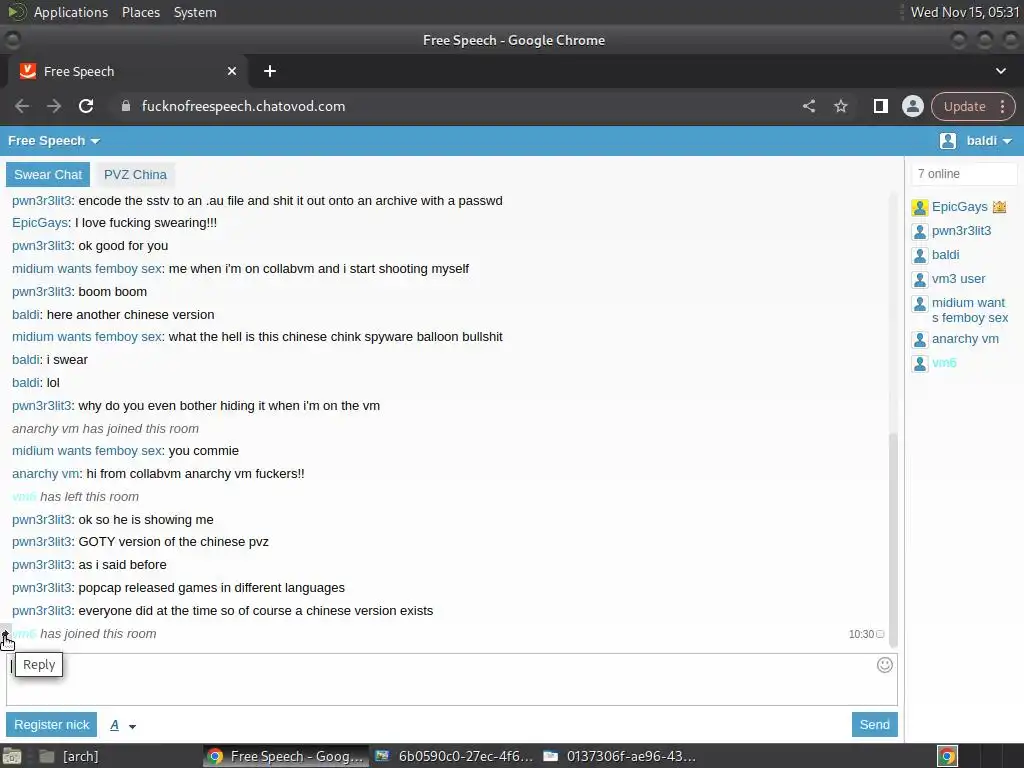Click Update Chrome button

click(x=964, y=106)
